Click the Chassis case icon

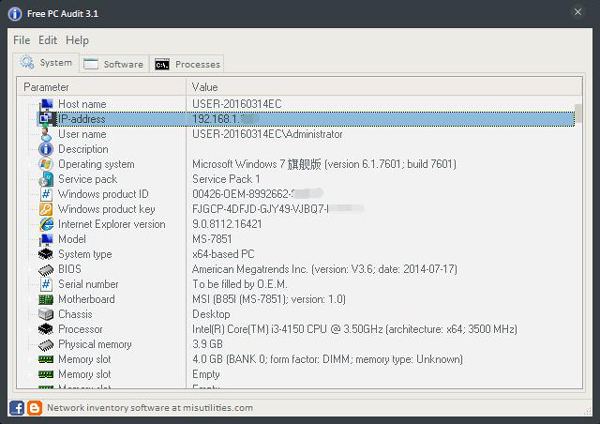point(46,314)
